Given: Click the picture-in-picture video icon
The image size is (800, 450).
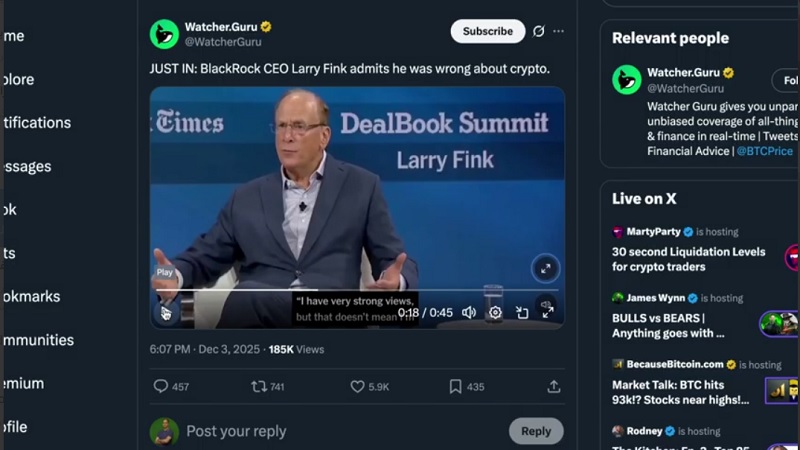Looking at the screenshot, I should pyautogui.click(x=522, y=313).
